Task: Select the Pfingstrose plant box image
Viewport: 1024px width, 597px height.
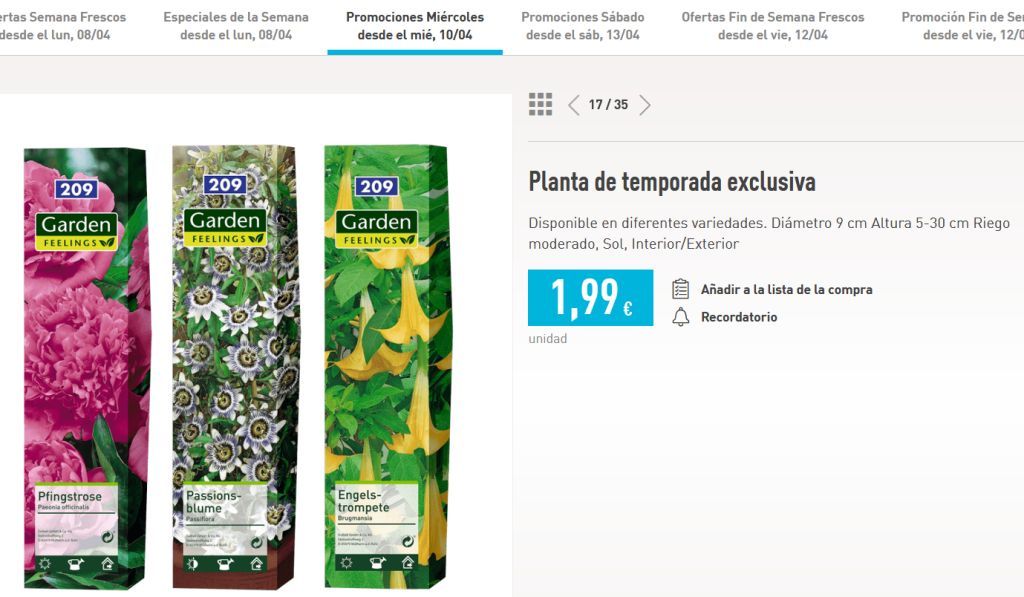Action: click(x=86, y=368)
